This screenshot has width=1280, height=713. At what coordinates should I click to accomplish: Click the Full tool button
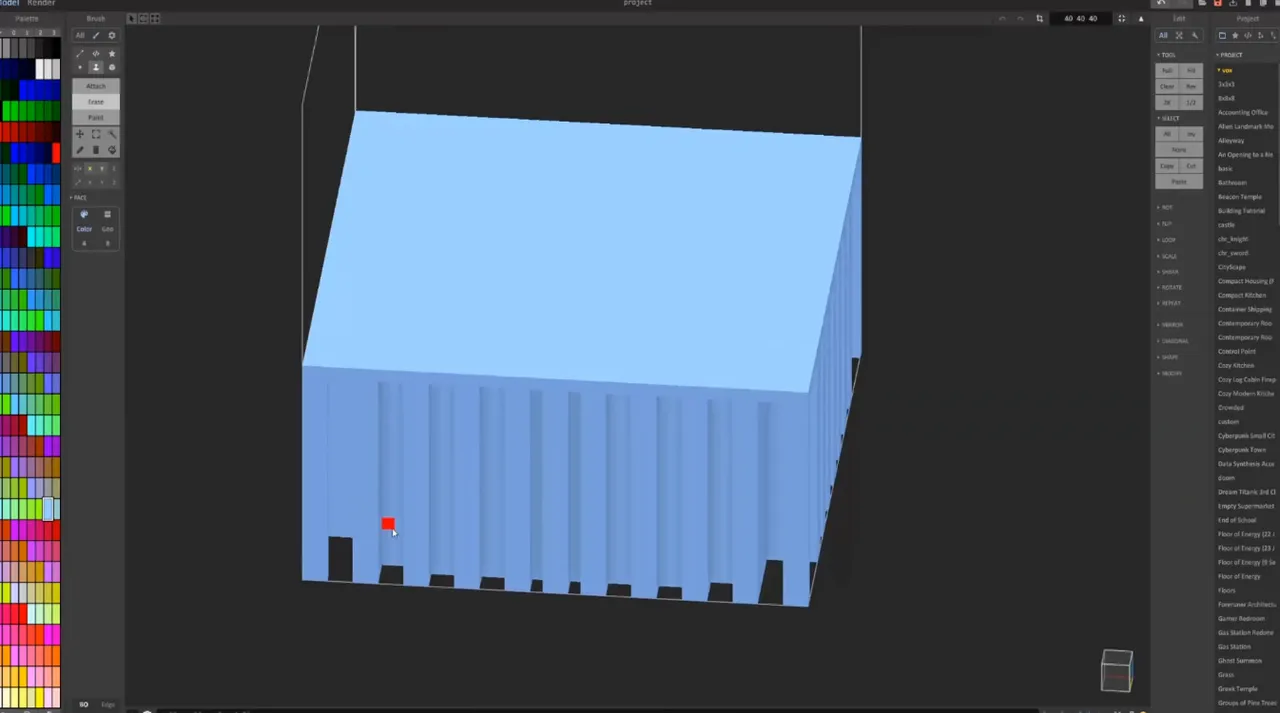(x=1167, y=71)
